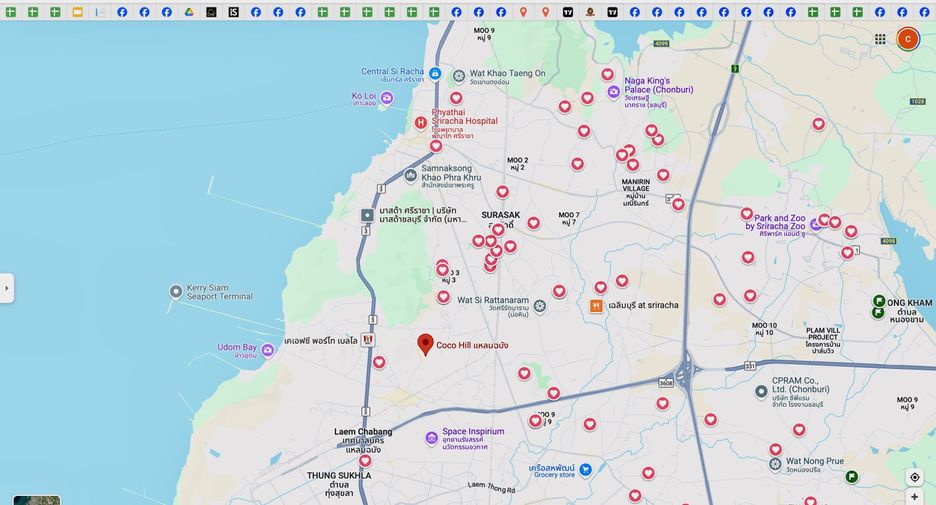Expand the collapsed side panel arrow
Viewport: 936px width, 505px height.
point(7,288)
